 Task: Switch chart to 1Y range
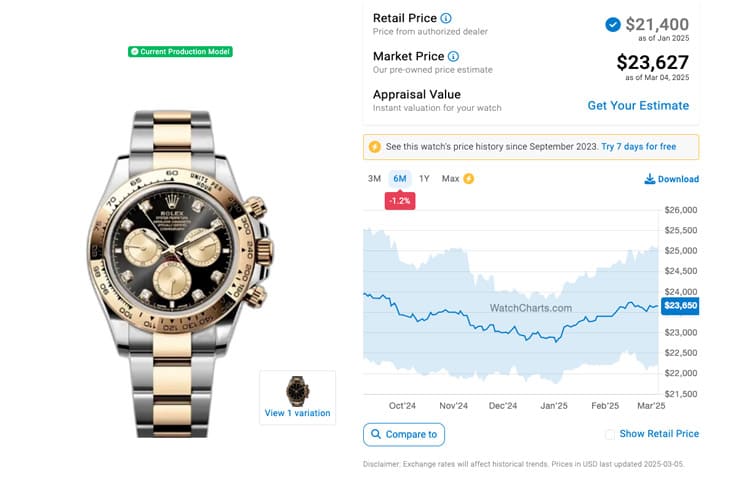pyautogui.click(x=424, y=179)
